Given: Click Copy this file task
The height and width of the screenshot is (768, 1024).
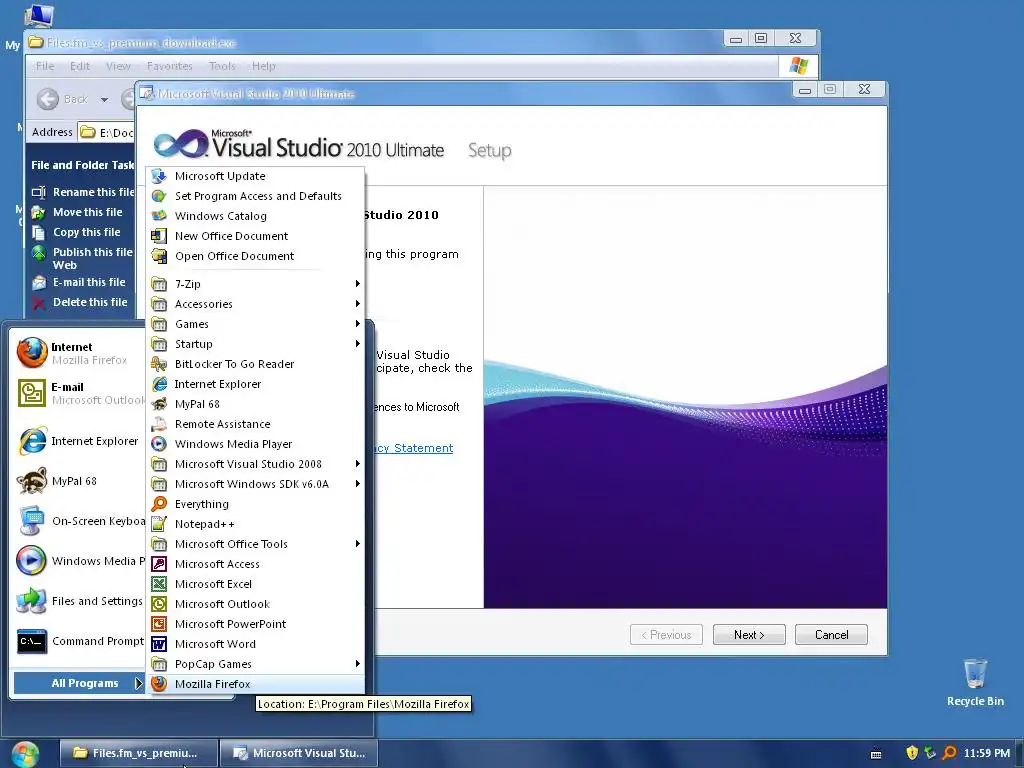Looking at the screenshot, I should [76, 232].
